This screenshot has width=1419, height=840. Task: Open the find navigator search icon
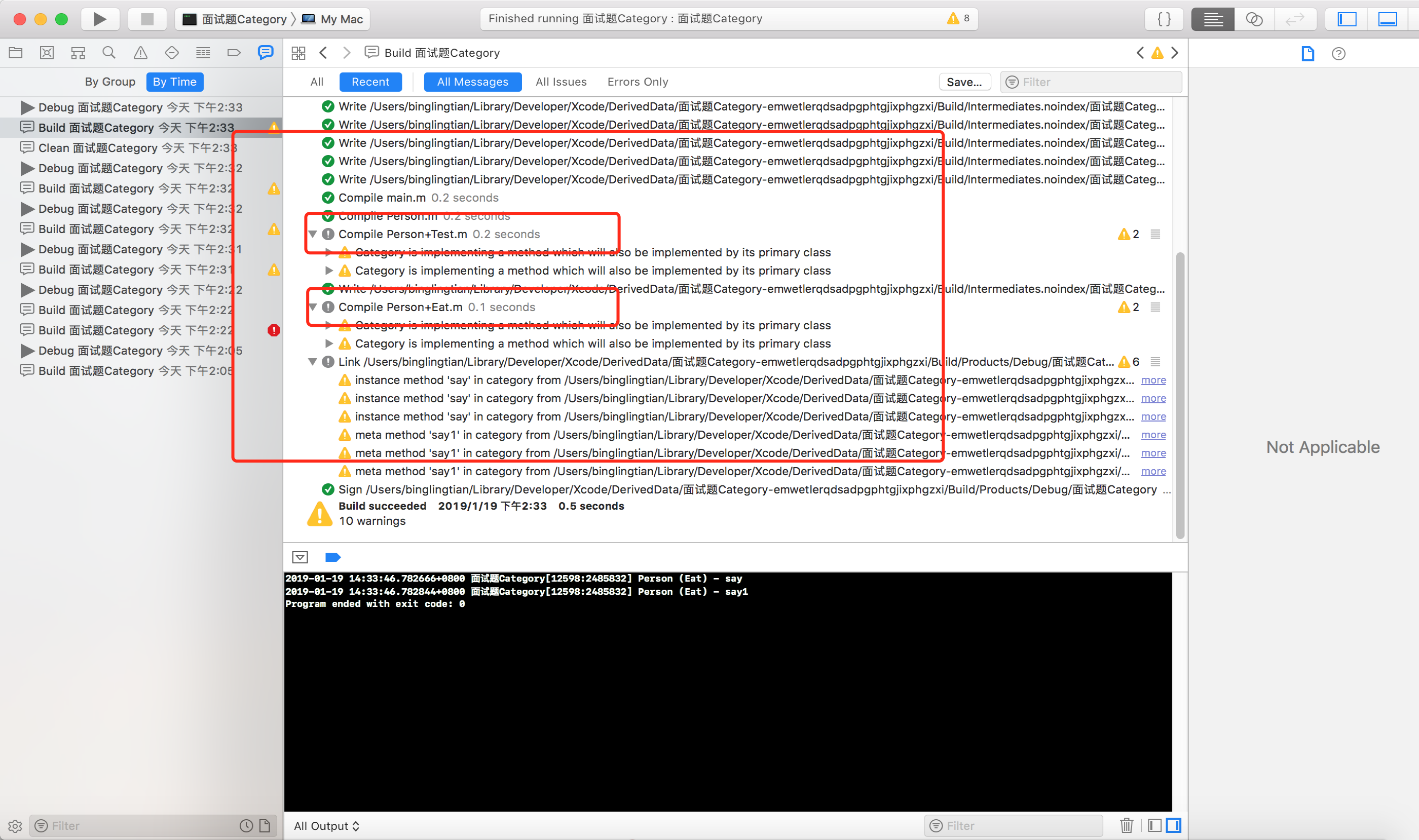point(109,53)
